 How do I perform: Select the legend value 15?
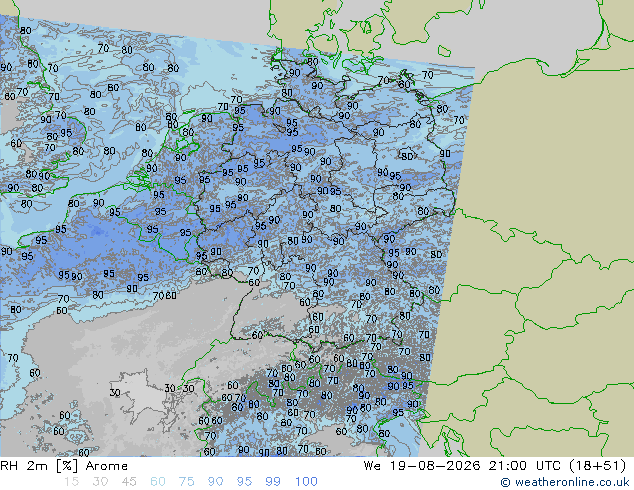(x=71, y=482)
